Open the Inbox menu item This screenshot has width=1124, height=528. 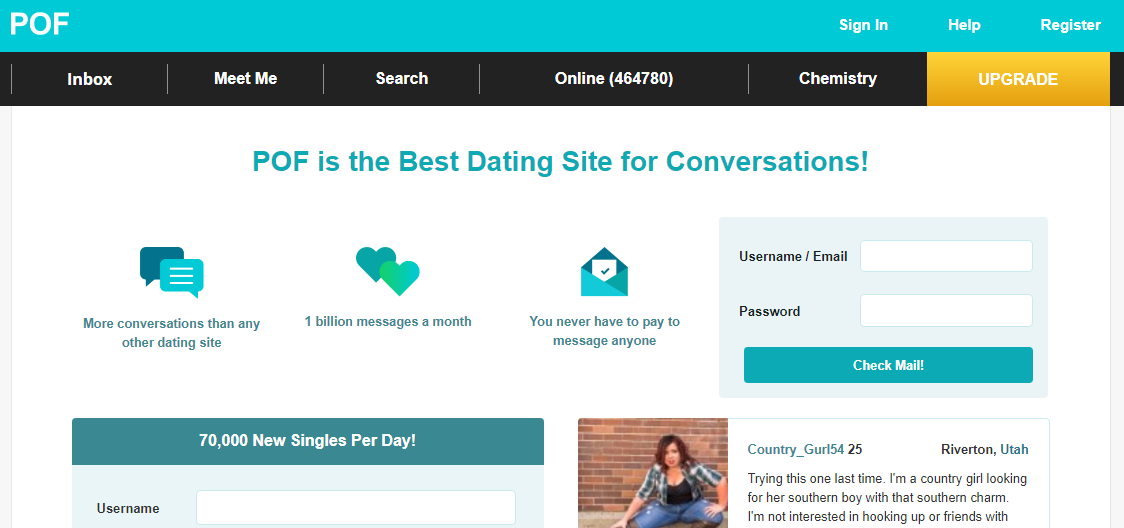90,79
